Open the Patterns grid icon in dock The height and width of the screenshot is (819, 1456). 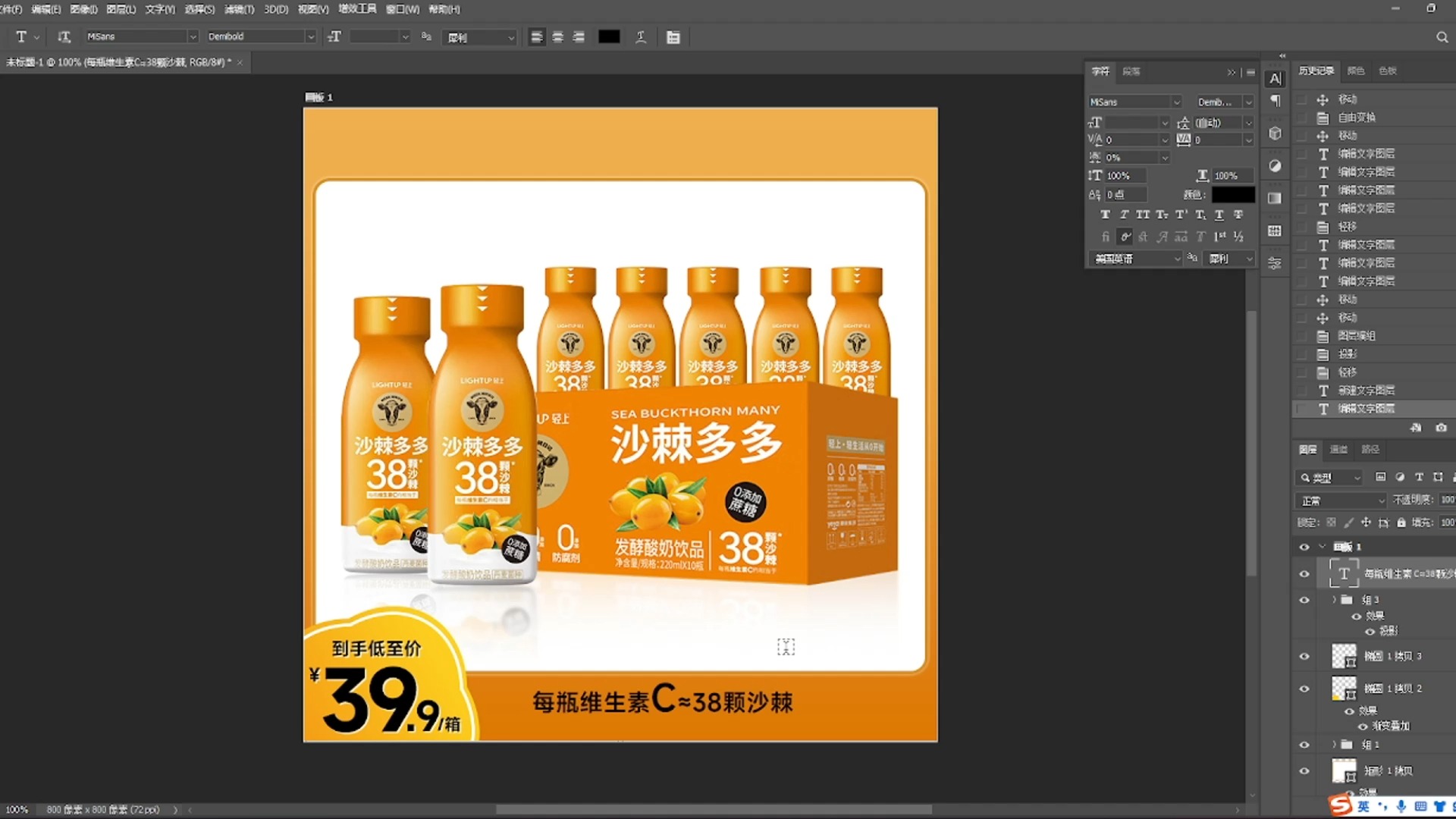[x=1276, y=231]
